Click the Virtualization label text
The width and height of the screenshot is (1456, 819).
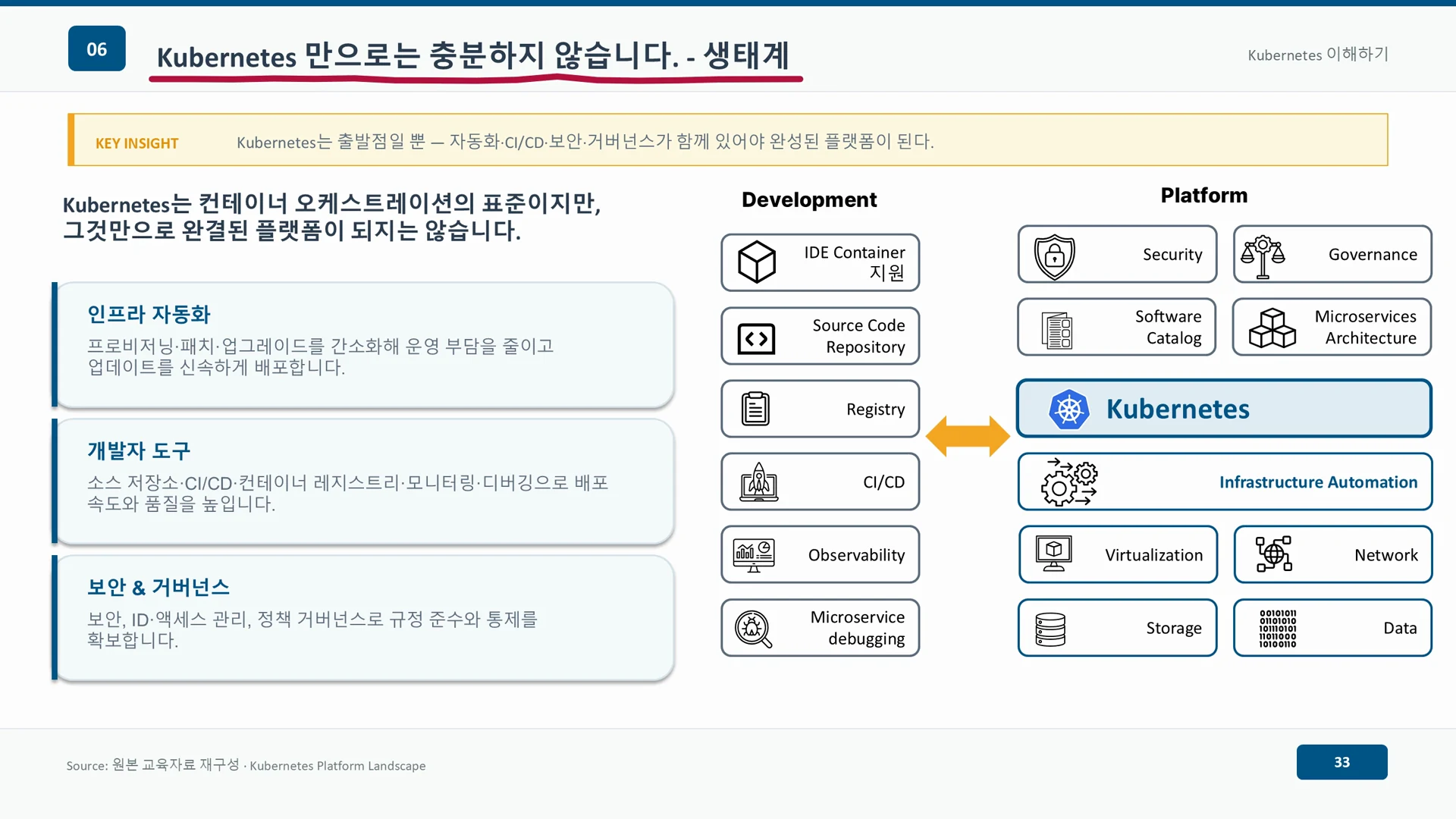click(x=1153, y=555)
